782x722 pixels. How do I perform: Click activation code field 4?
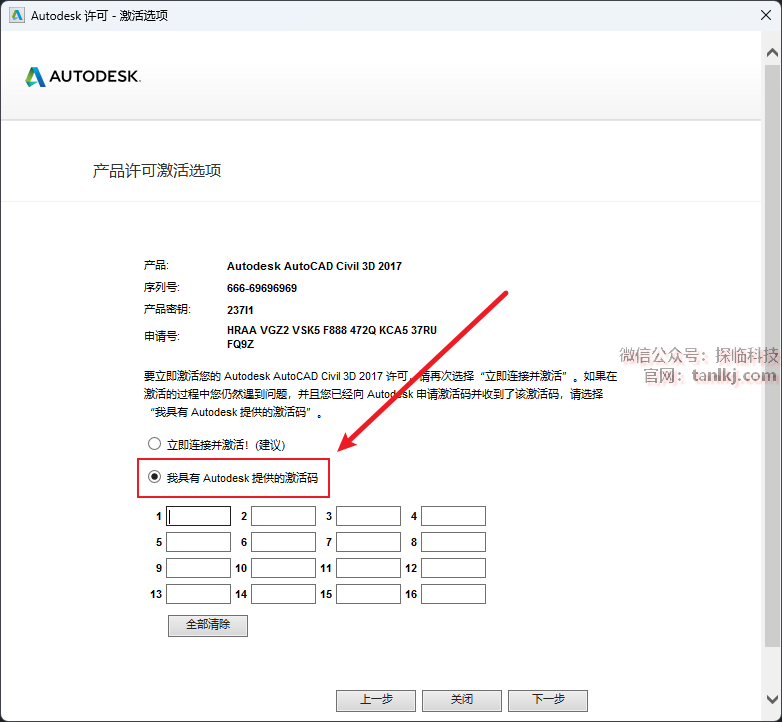pyautogui.click(x=453, y=516)
